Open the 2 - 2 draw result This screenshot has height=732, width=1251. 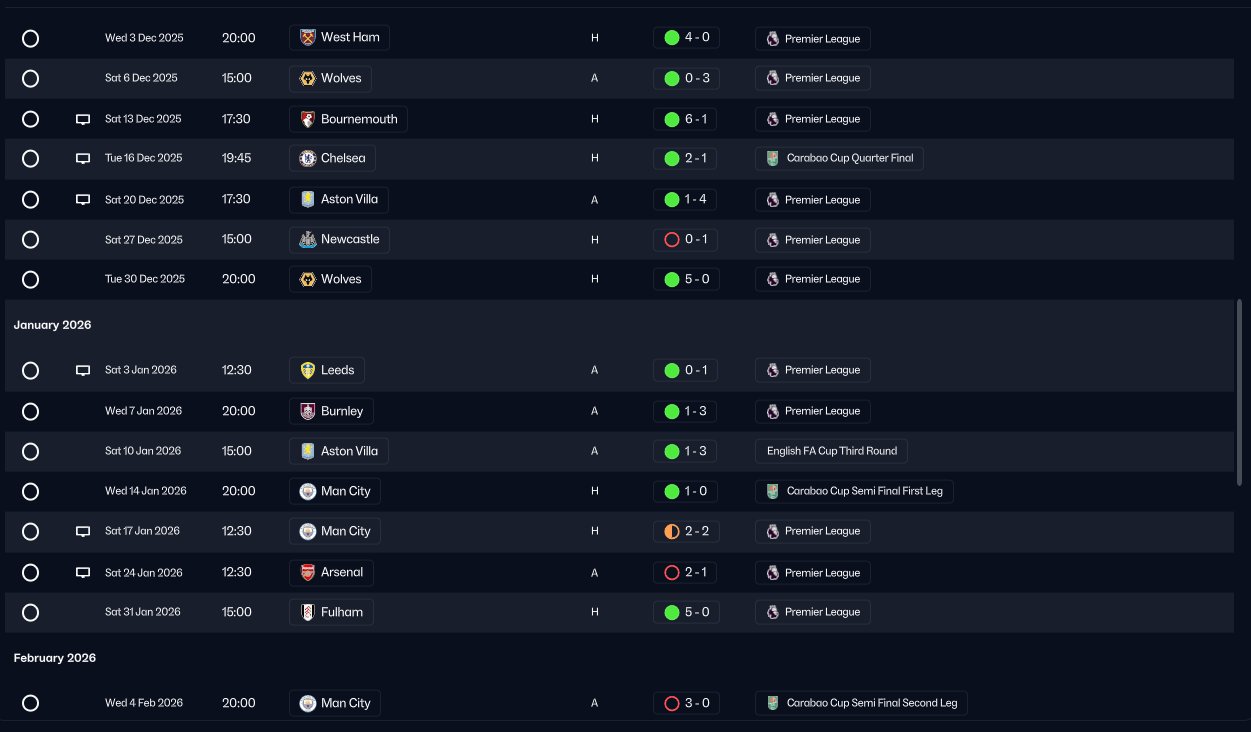(685, 531)
